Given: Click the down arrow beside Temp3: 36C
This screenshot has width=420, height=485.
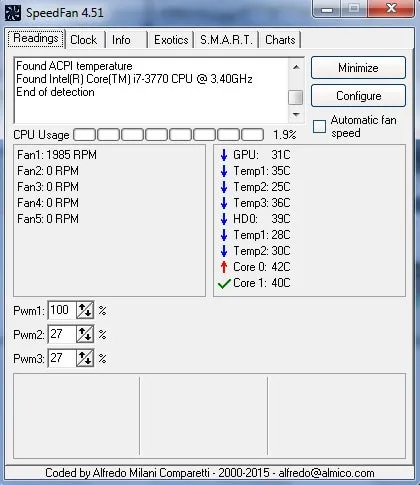Looking at the screenshot, I should [224, 203].
